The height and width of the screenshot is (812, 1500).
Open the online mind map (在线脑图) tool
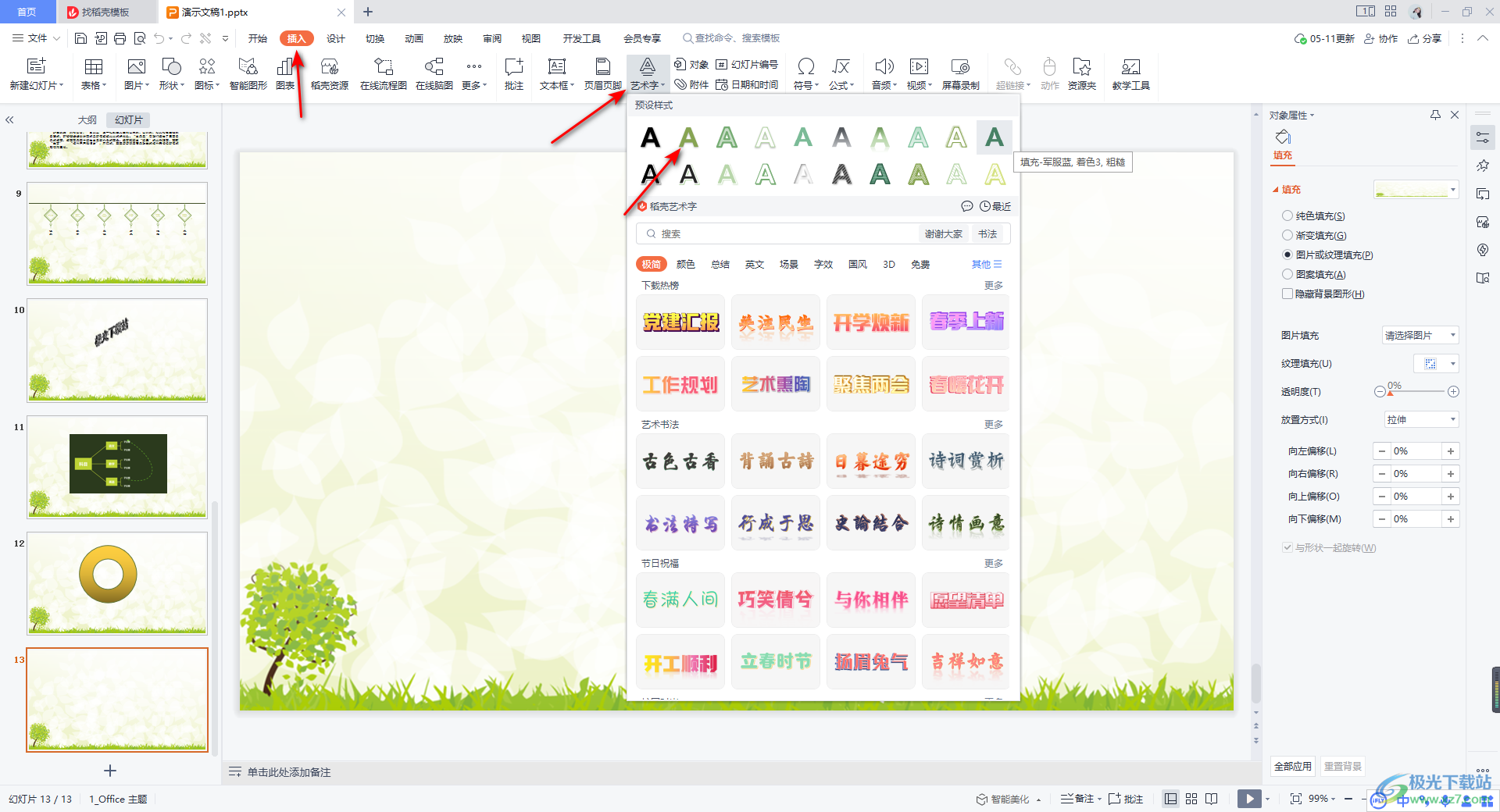434,74
